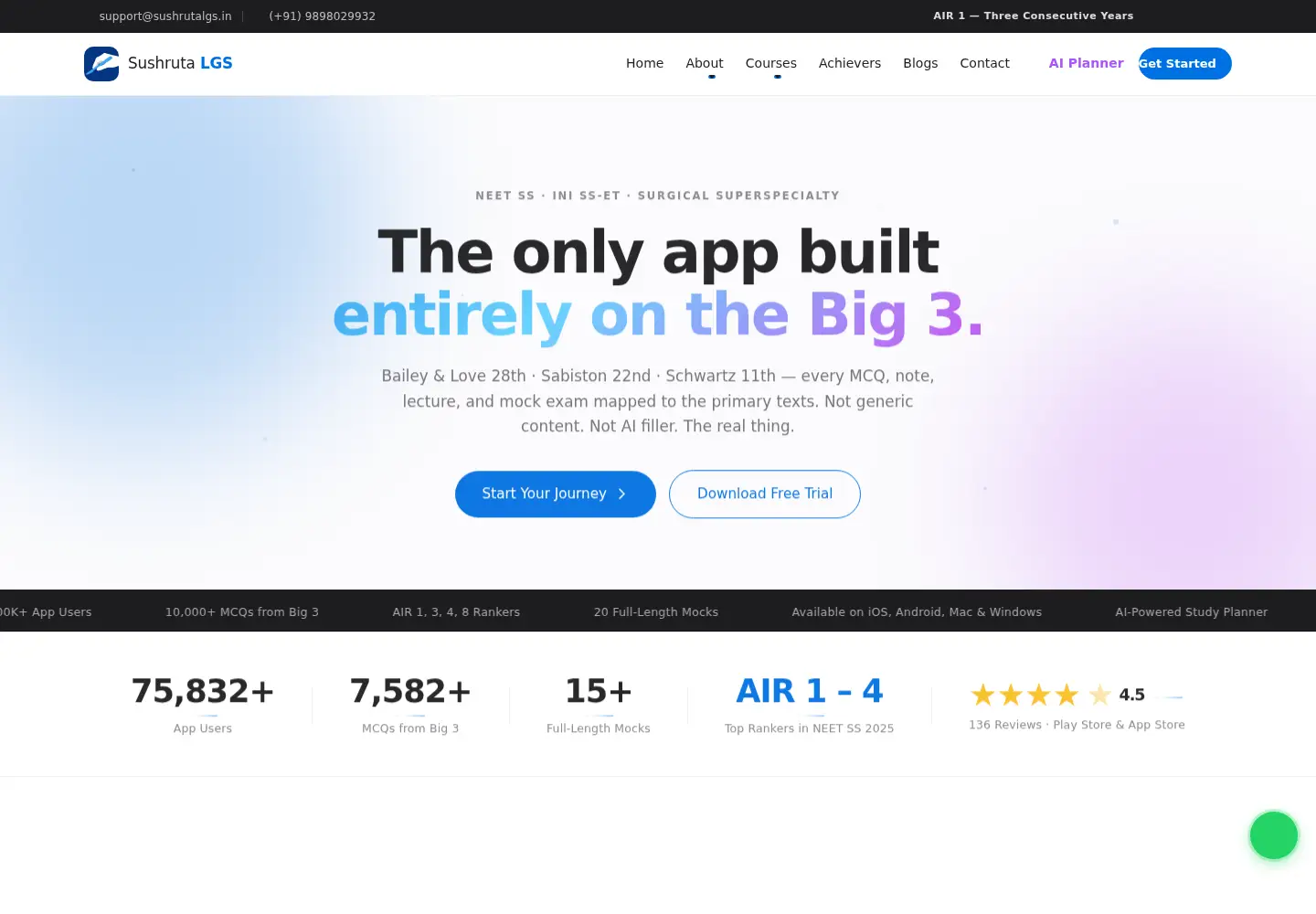Open the green floating chat button
This screenshot has height=914, width=1316.
1274,835
